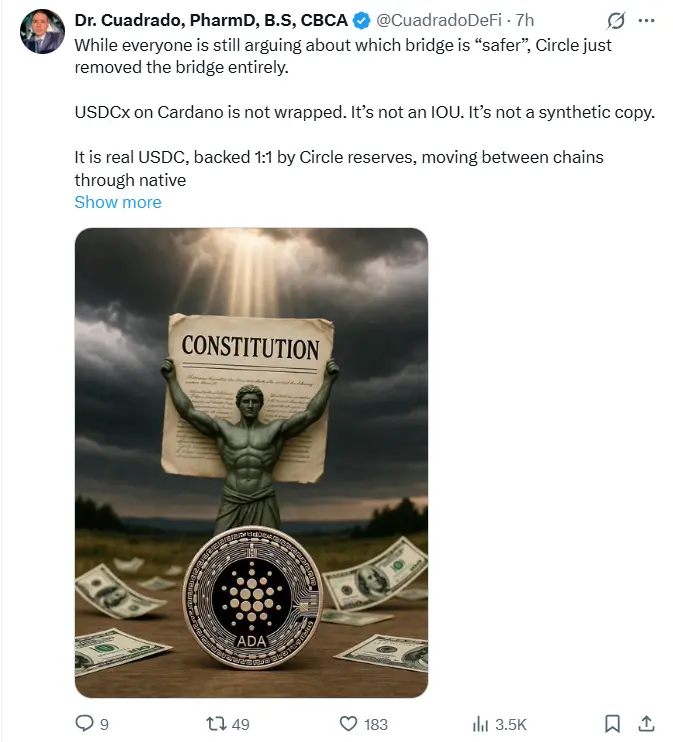Viewport: 673px width, 742px height.
Task: Click the 49 reposts count
Action: click(240, 724)
